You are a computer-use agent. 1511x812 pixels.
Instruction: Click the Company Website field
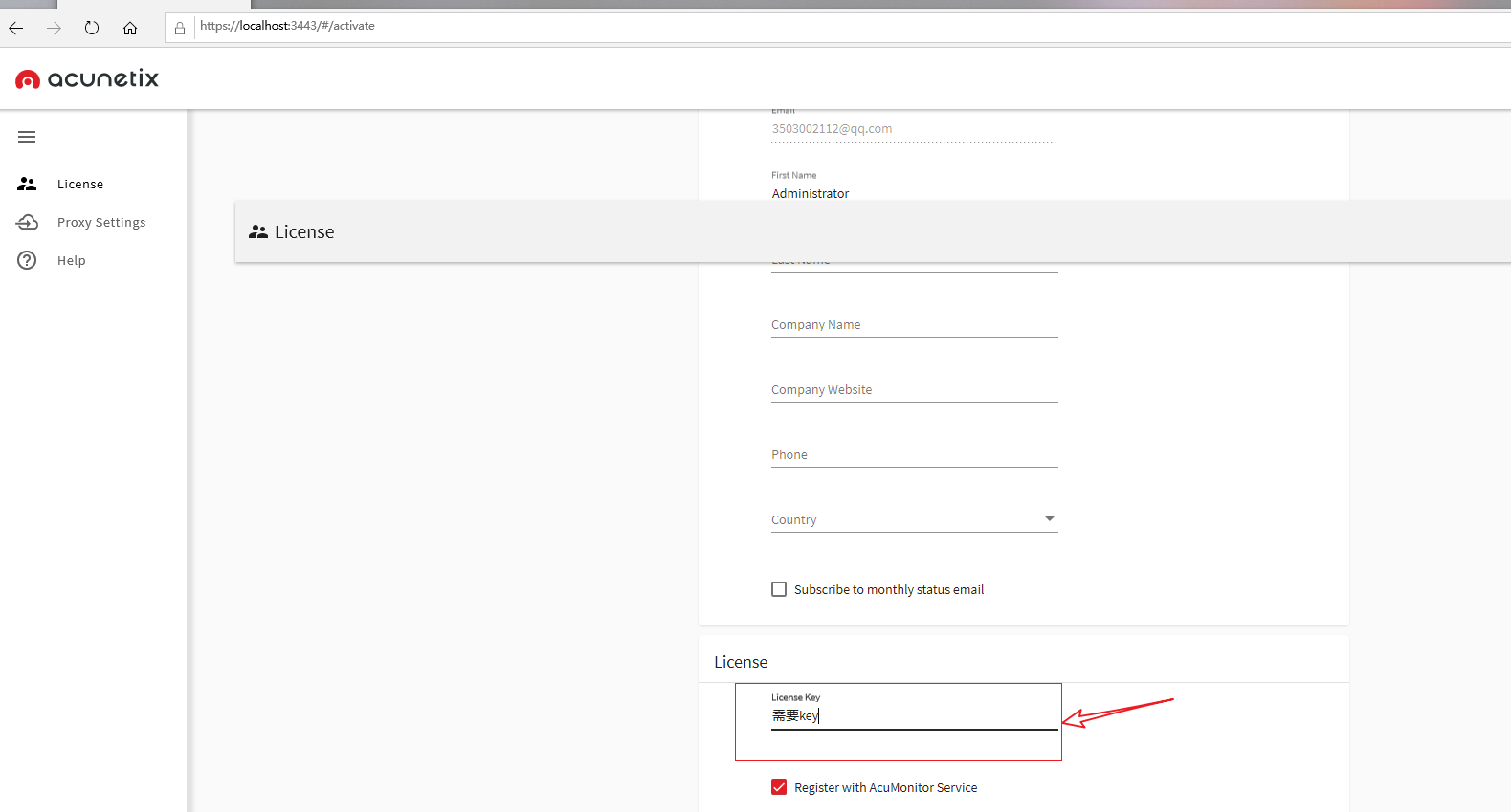(914, 390)
